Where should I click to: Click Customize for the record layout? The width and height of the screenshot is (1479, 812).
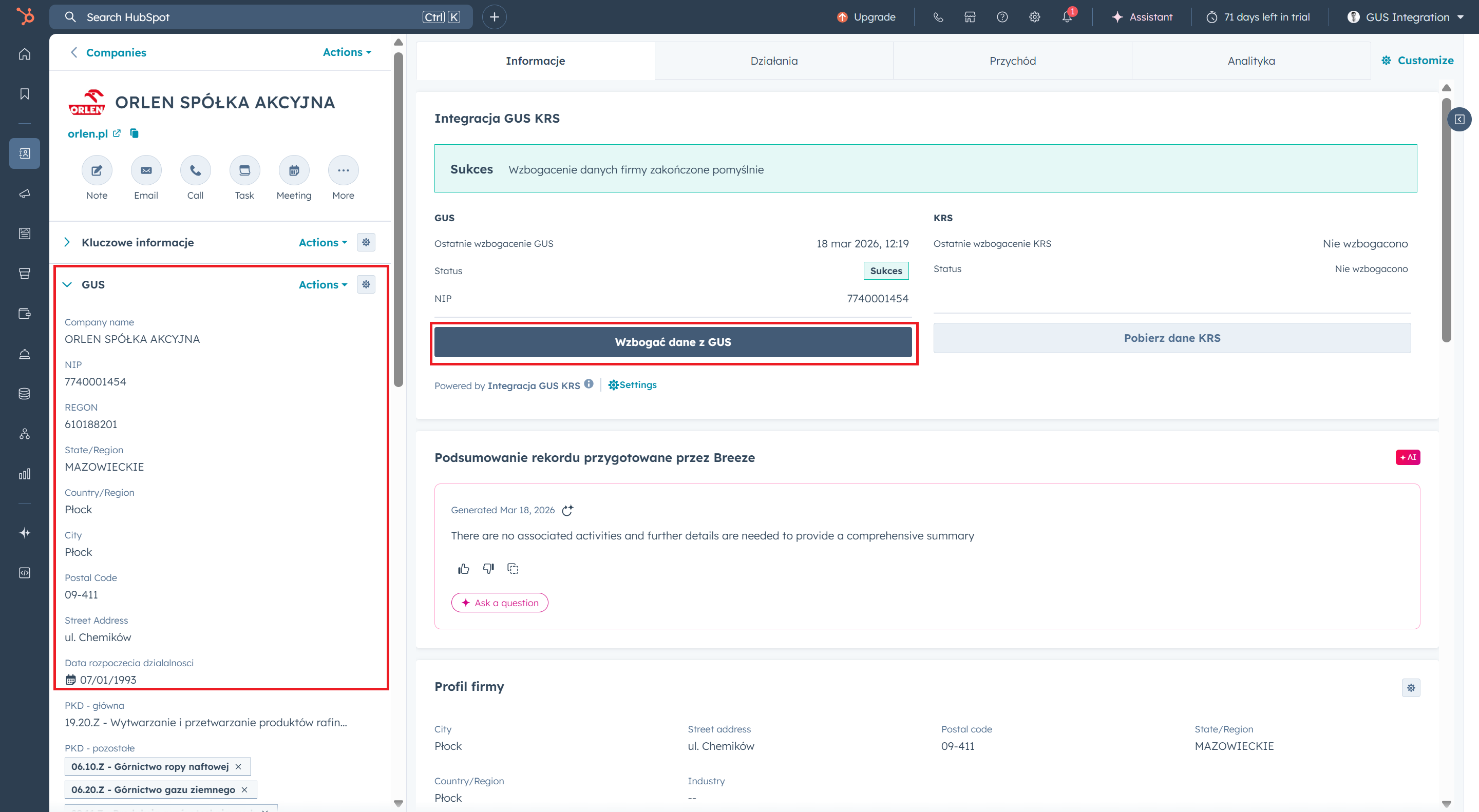pyautogui.click(x=1417, y=60)
